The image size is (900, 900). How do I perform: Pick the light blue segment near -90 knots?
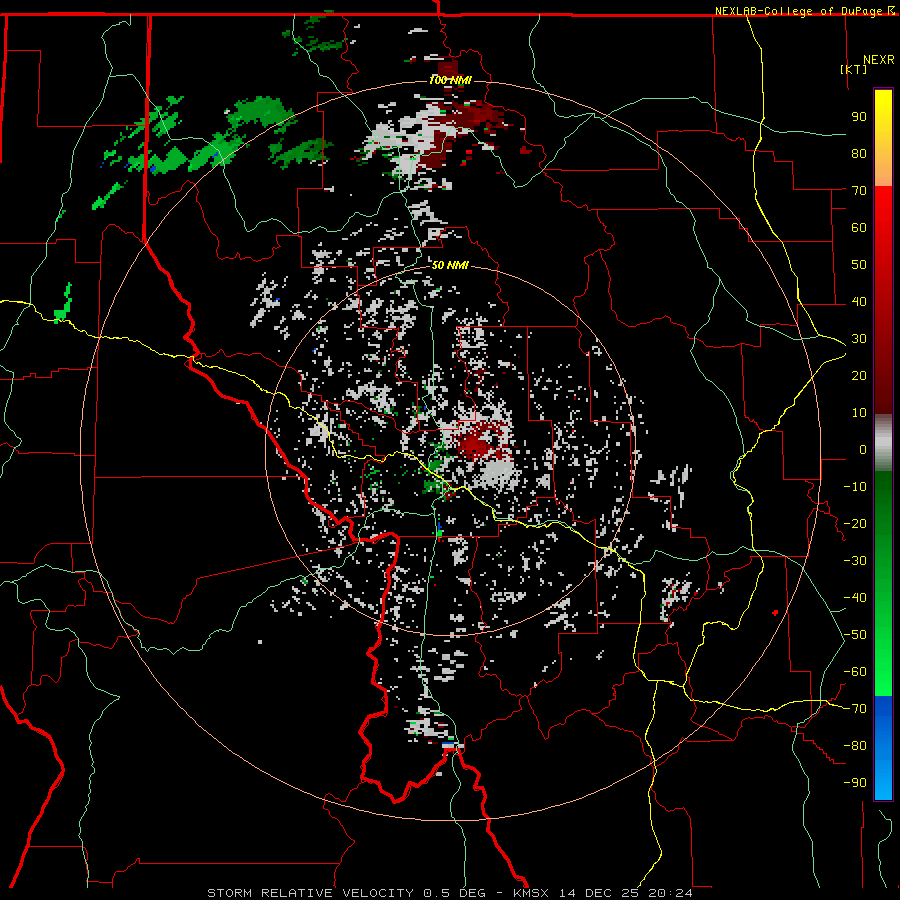pos(883,778)
